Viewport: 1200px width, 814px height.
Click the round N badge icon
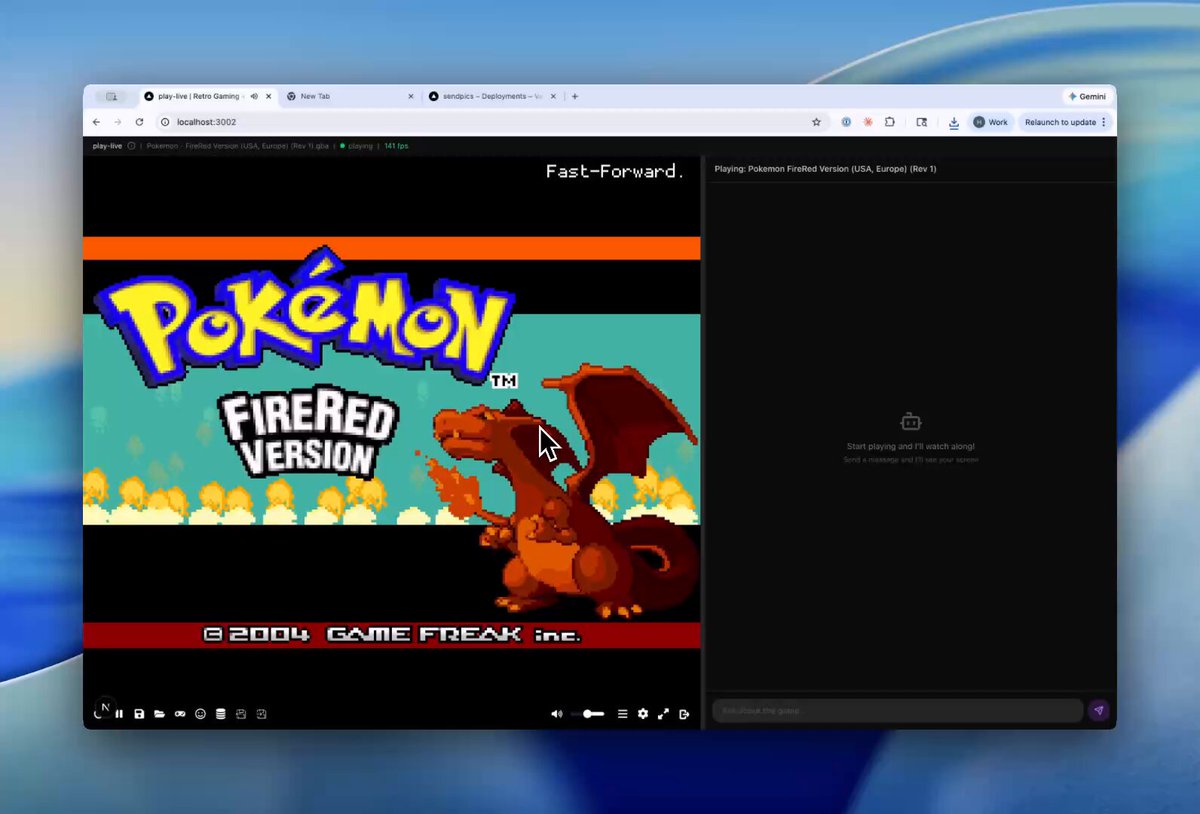point(105,707)
